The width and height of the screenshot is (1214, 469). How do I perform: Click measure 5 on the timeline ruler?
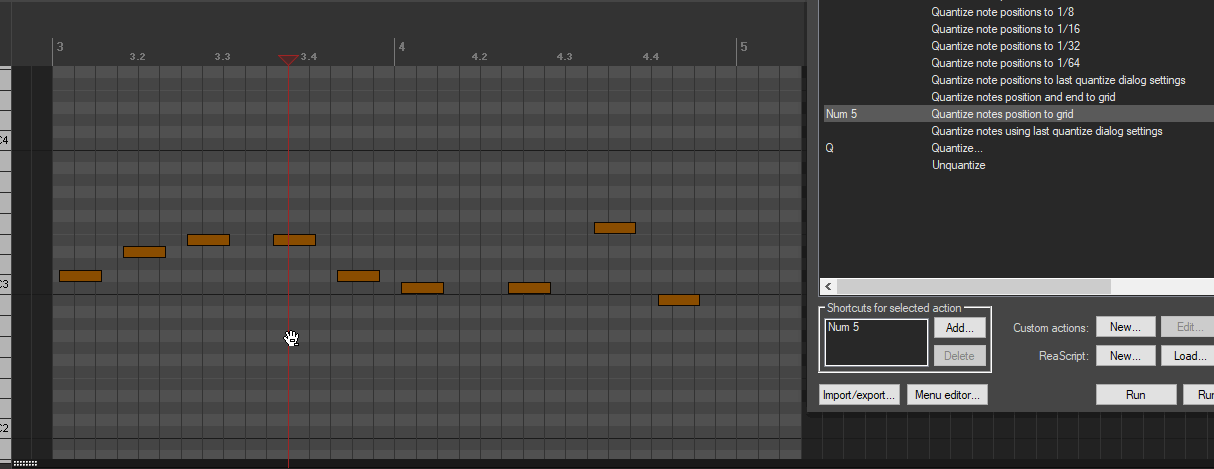tap(743, 46)
